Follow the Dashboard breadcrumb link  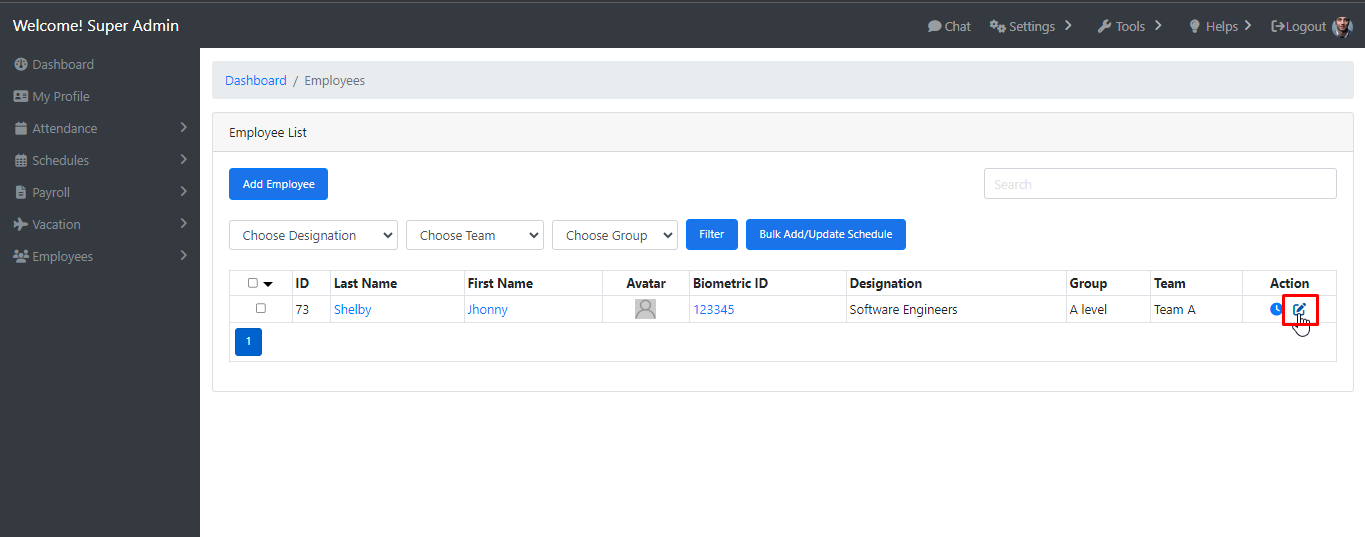click(255, 80)
